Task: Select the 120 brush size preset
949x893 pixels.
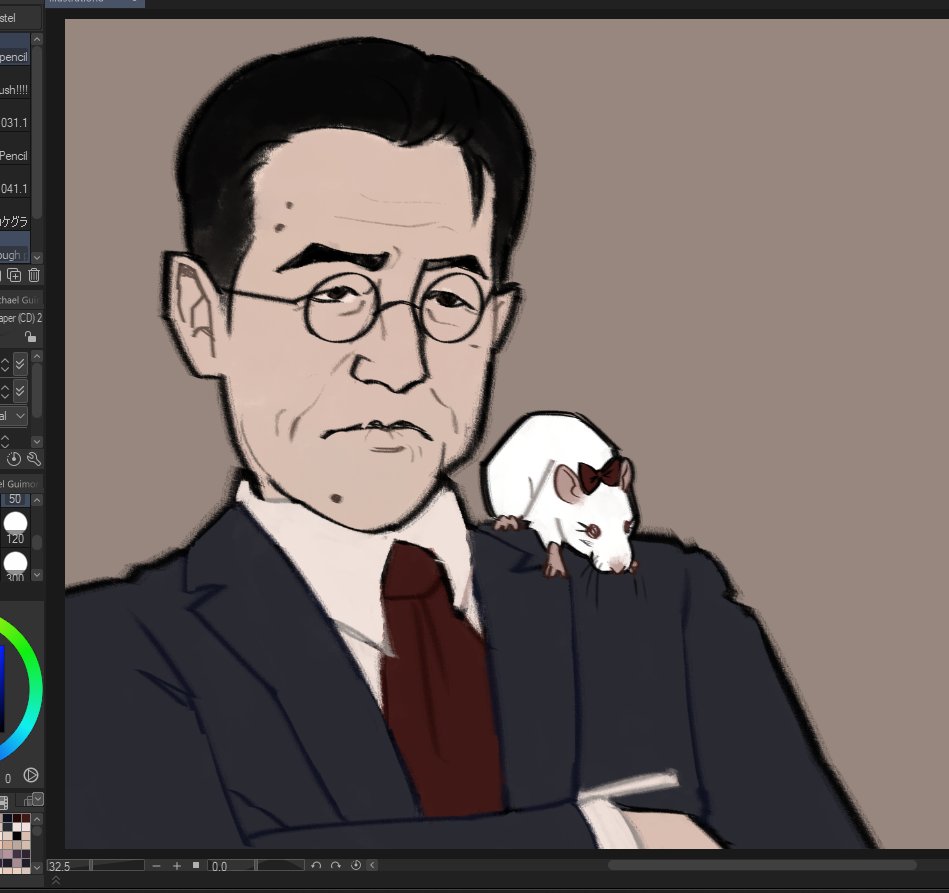Action: [x=15, y=529]
